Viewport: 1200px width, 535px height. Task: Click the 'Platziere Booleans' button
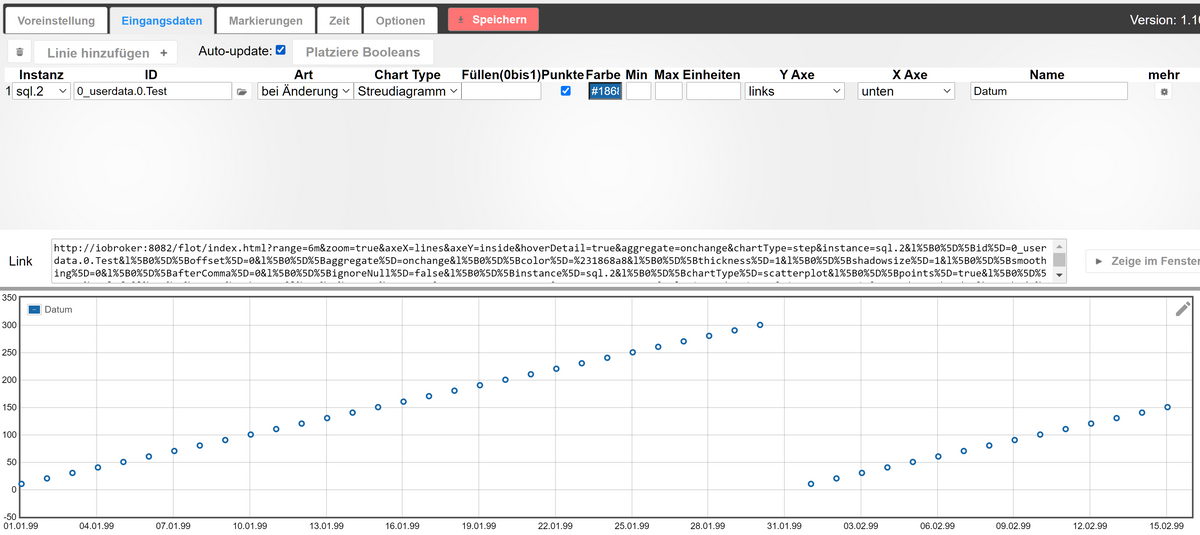click(362, 52)
